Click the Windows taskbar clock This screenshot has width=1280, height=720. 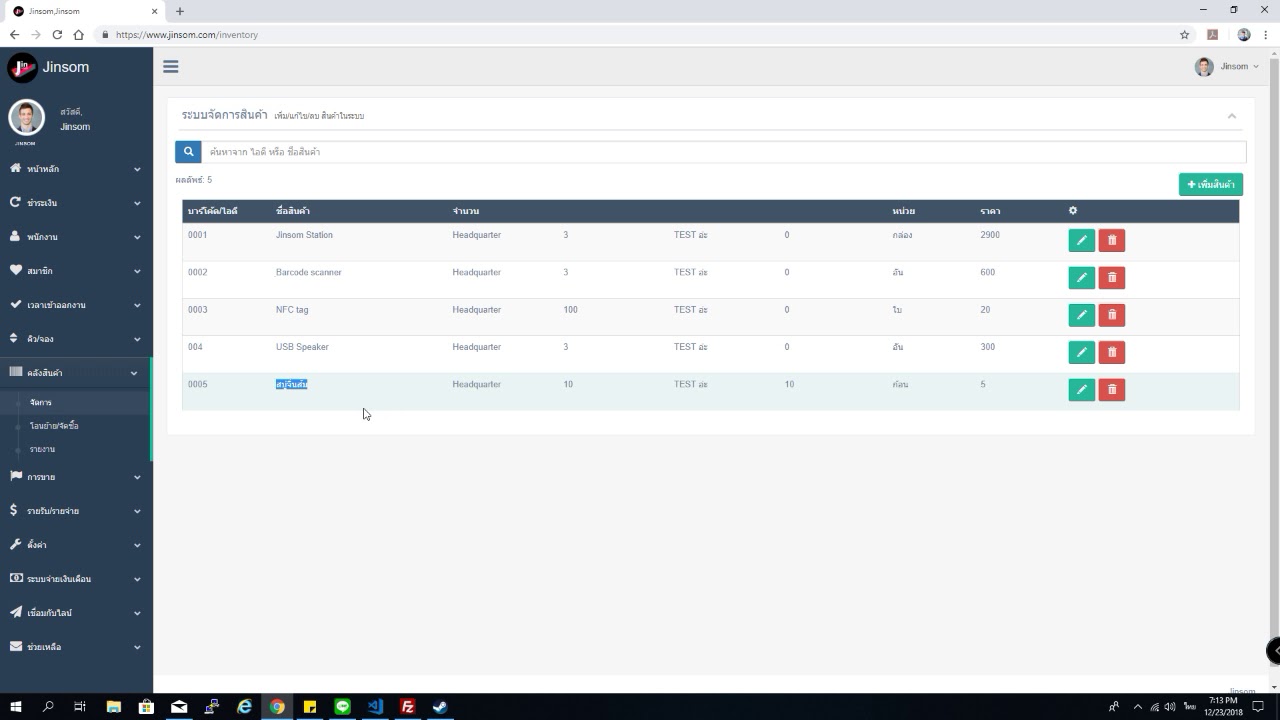(x=1223, y=707)
